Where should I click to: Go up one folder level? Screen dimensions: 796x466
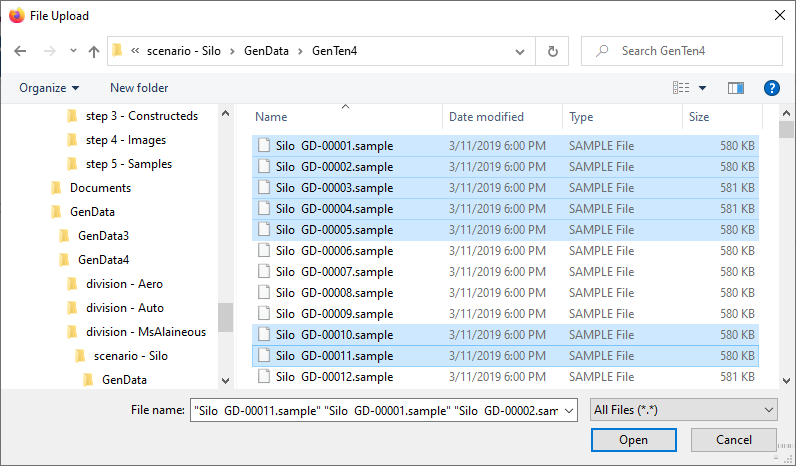click(x=93, y=51)
